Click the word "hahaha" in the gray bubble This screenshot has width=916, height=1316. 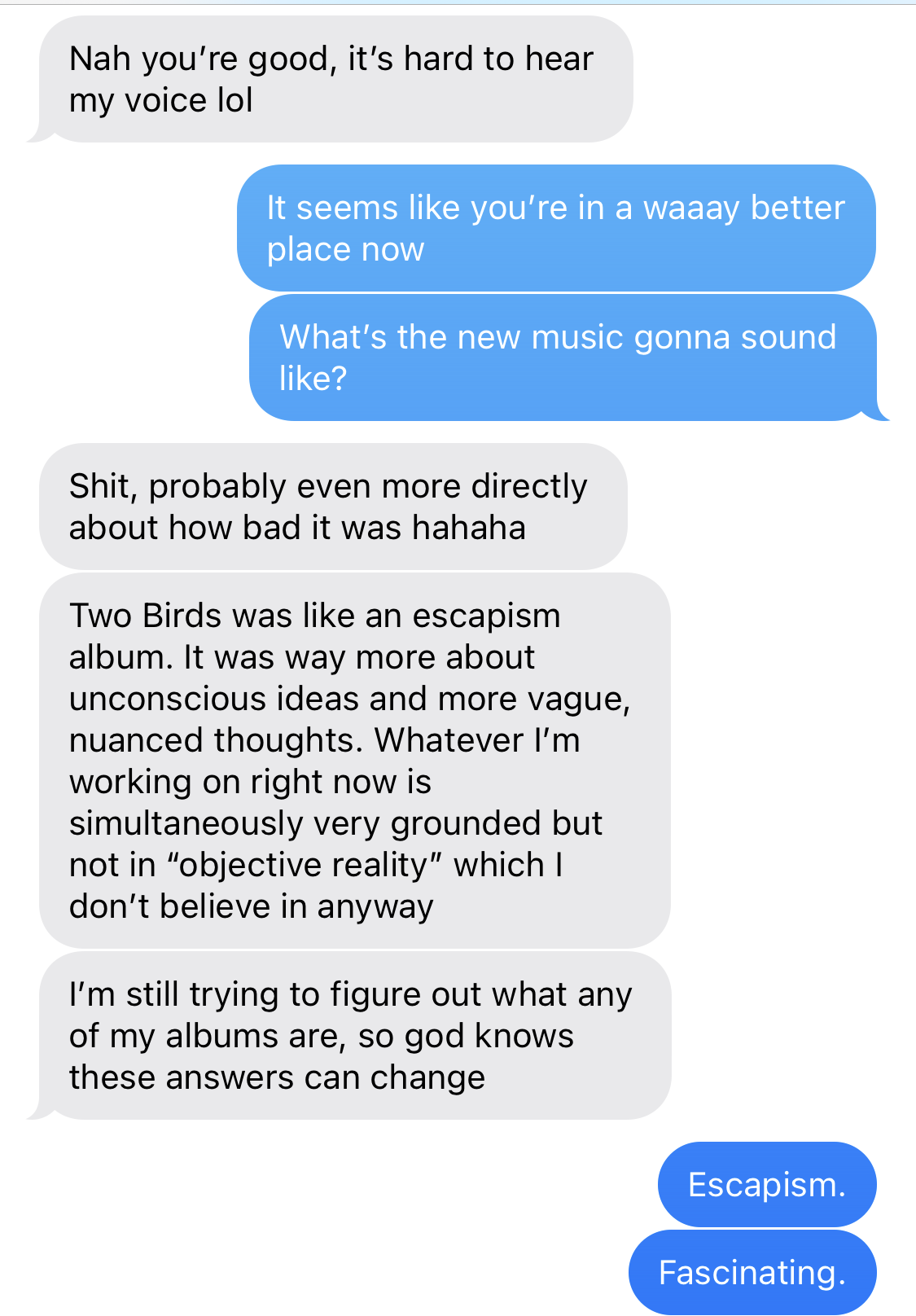click(x=469, y=528)
